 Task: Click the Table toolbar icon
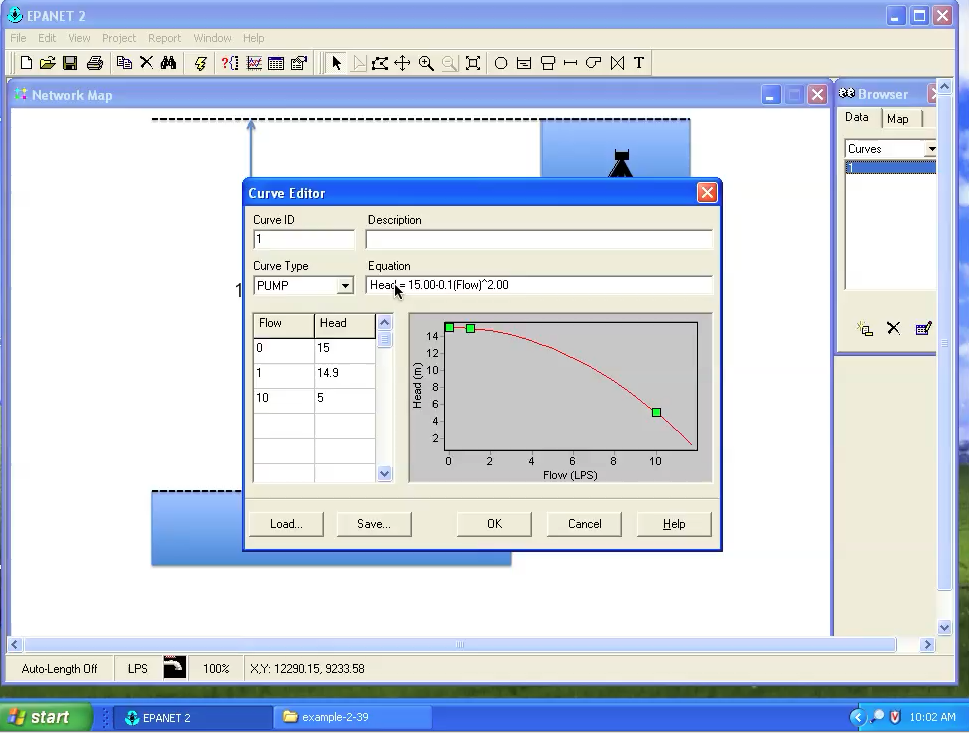tap(276, 63)
